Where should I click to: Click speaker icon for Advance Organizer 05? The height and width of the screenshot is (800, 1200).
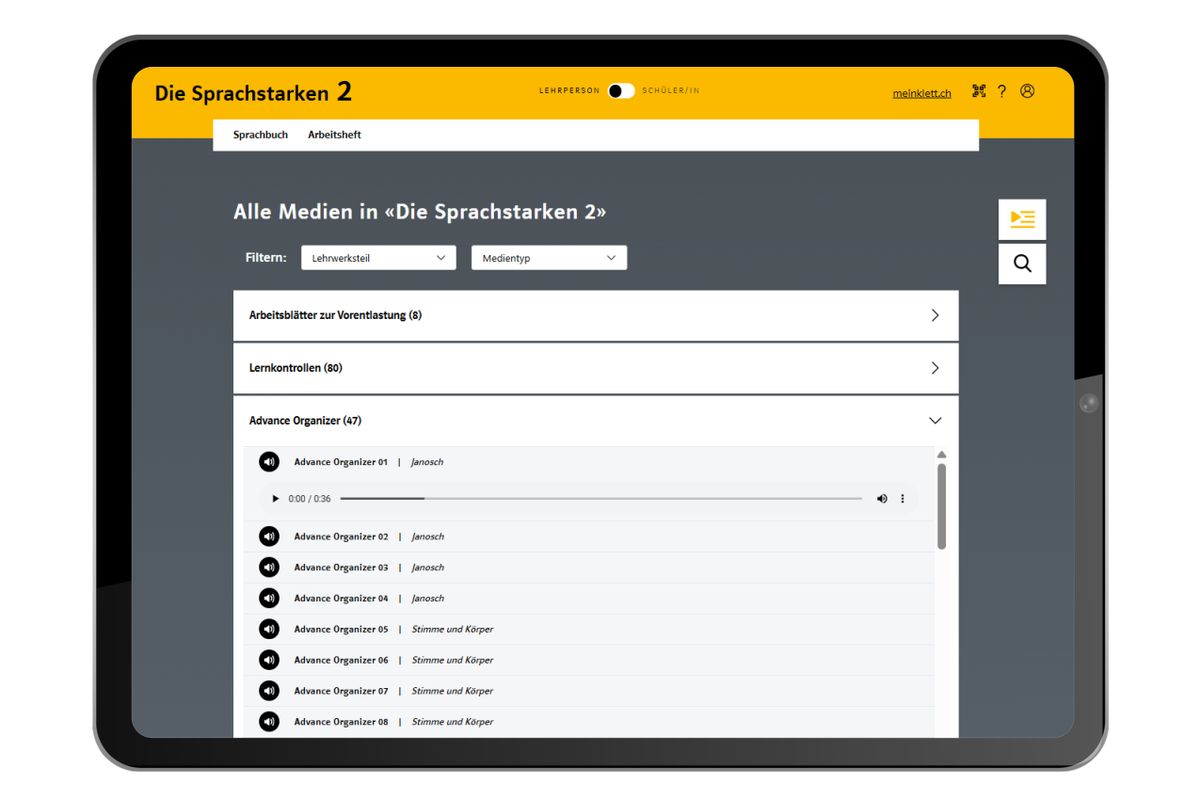[269, 629]
